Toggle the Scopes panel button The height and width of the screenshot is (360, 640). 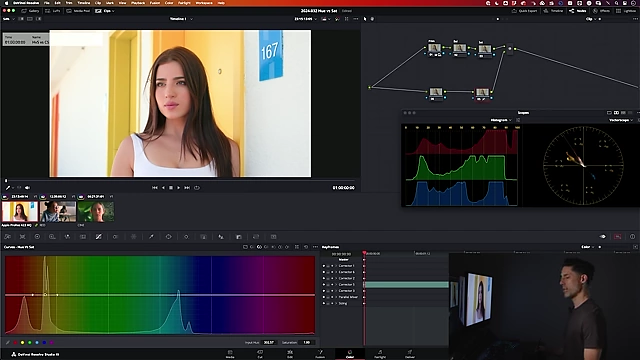coord(618,237)
